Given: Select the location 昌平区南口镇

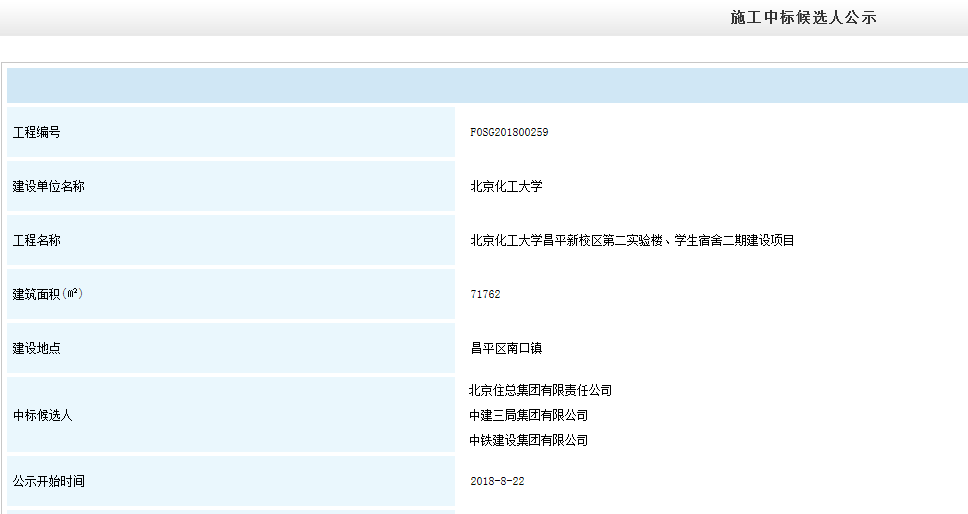Looking at the screenshot, I should [506, 348].
